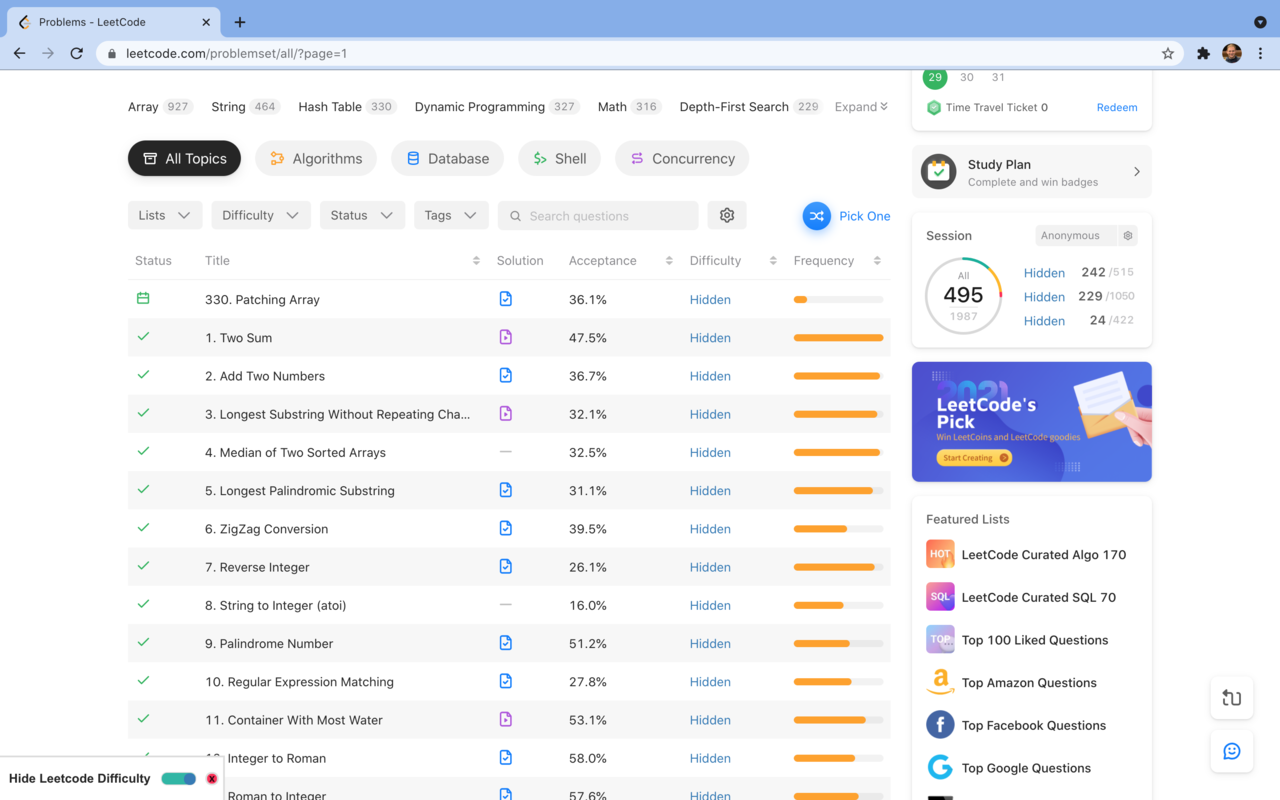Reload the page
The image size is (1280, 800).
[x=76, y=53]
